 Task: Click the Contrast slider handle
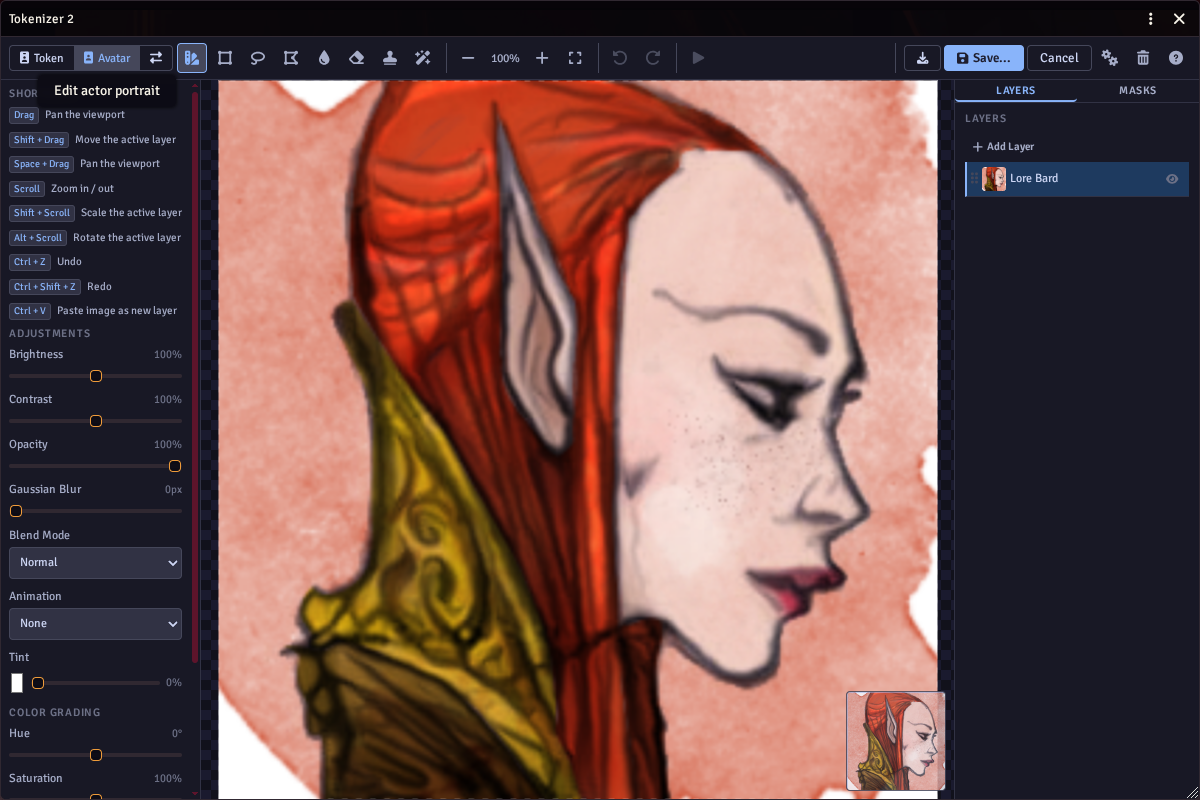96,421
